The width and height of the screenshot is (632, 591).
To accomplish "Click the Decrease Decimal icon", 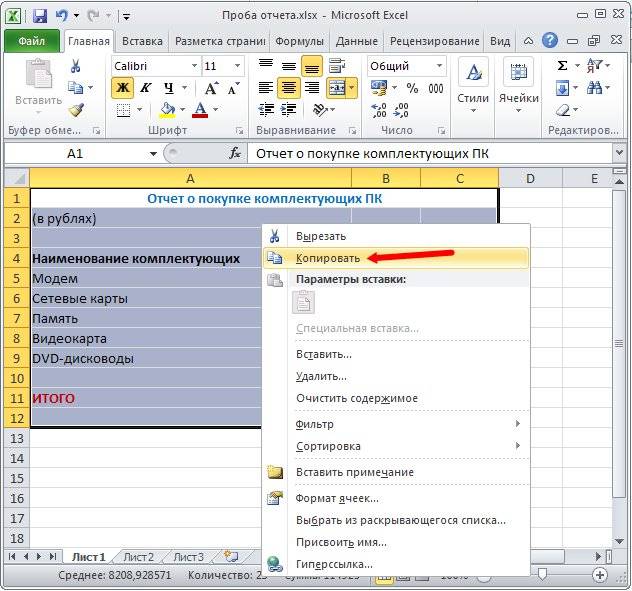I will [401, 110].
